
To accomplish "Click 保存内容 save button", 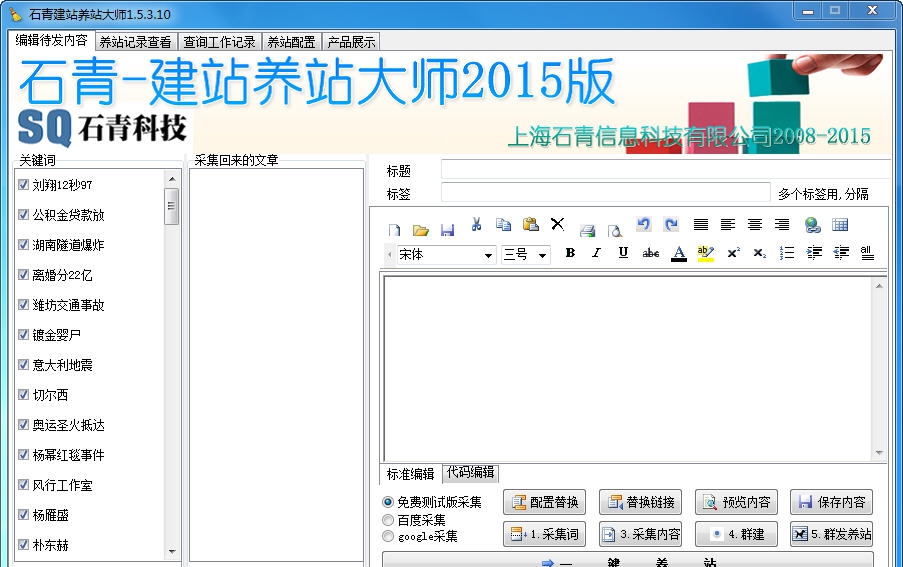I will point(832,502).
